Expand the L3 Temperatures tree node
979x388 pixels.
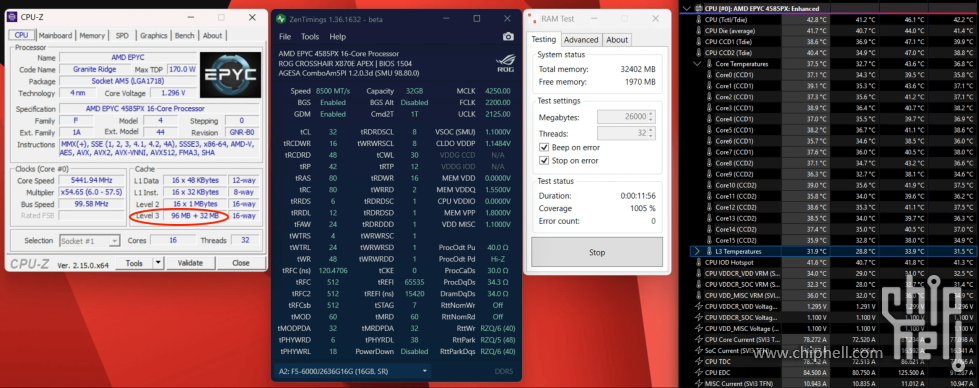click(698, 251)
